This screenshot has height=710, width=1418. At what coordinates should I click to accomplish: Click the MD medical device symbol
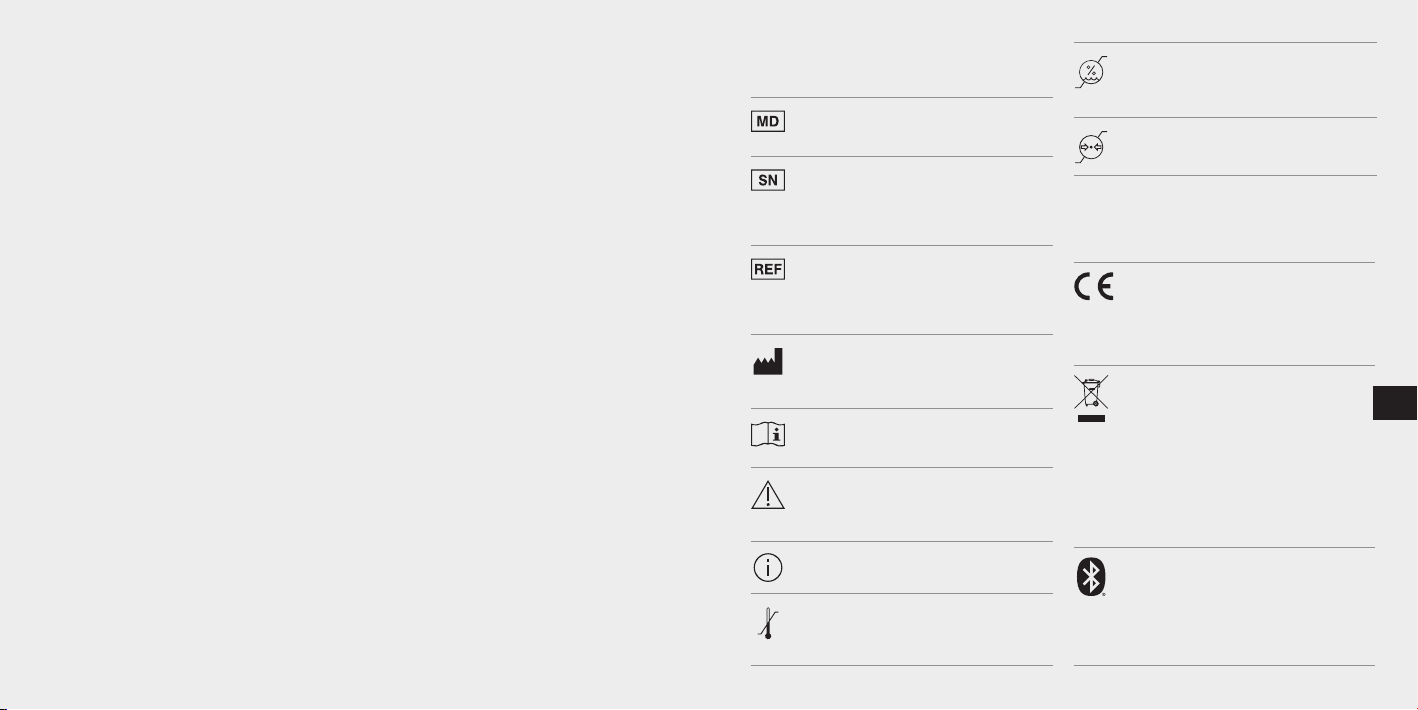pos(768,121)
